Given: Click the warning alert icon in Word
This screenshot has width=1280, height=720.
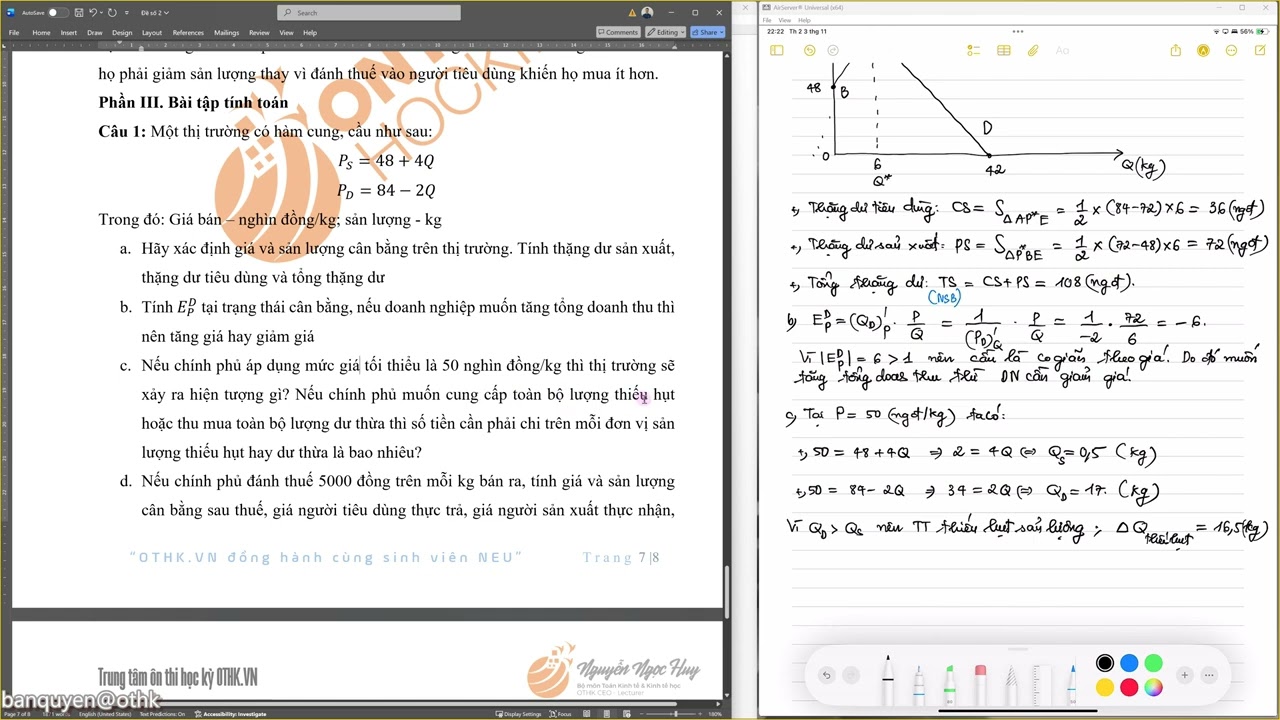Looking at the screenshot, I should (x=632, y=13).
